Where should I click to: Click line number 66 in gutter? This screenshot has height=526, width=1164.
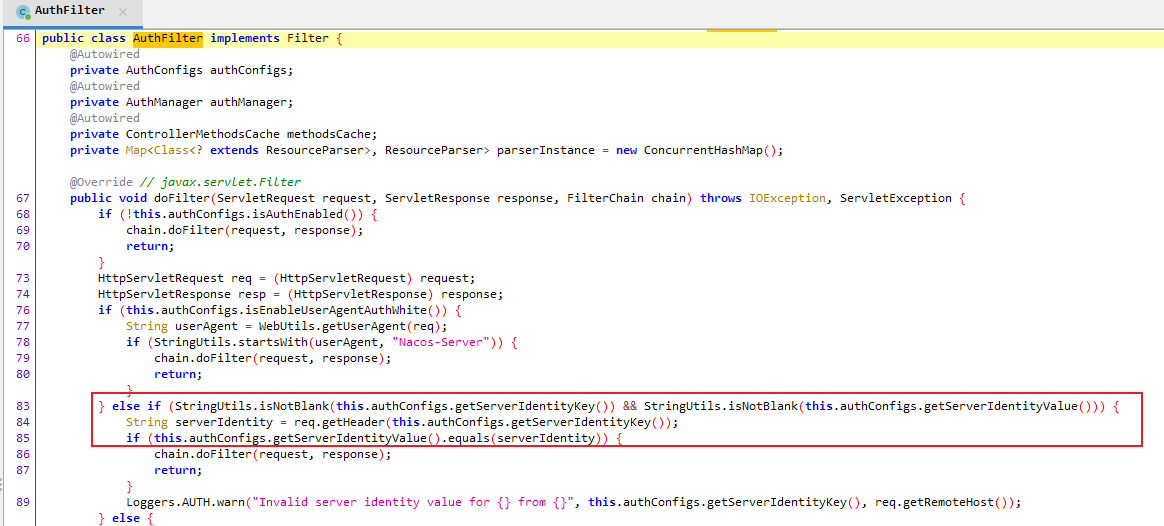(x=22, y=38)
